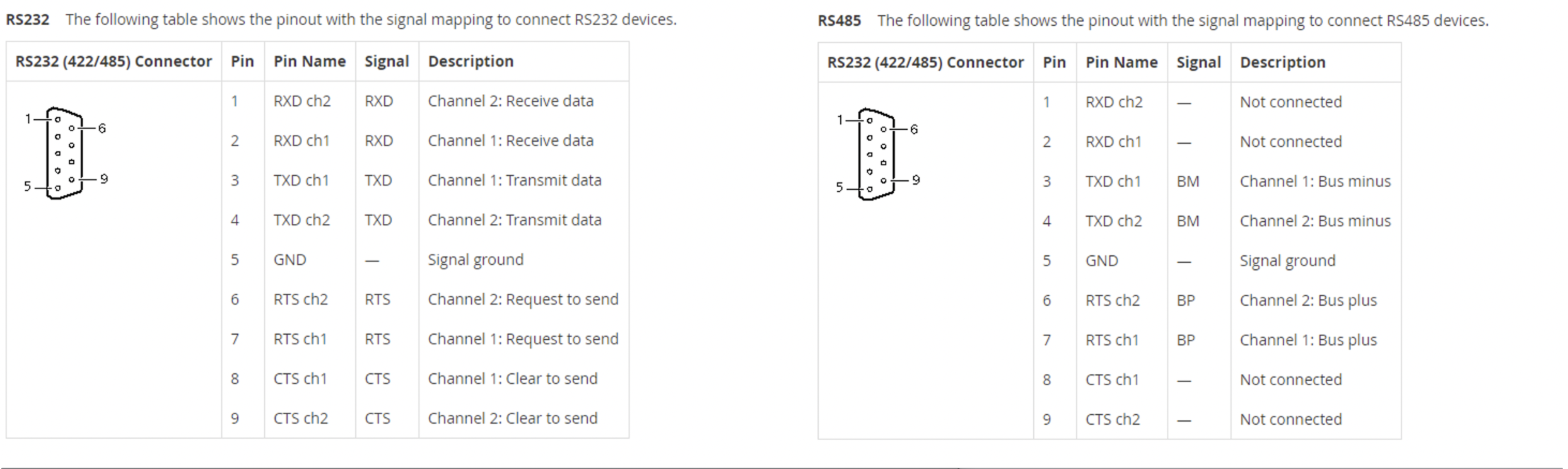Click 'Channel 1: Clear to send' cell
Image resolution: width=1568 pixels, height=469 pixels.
[x=513, y=379]
